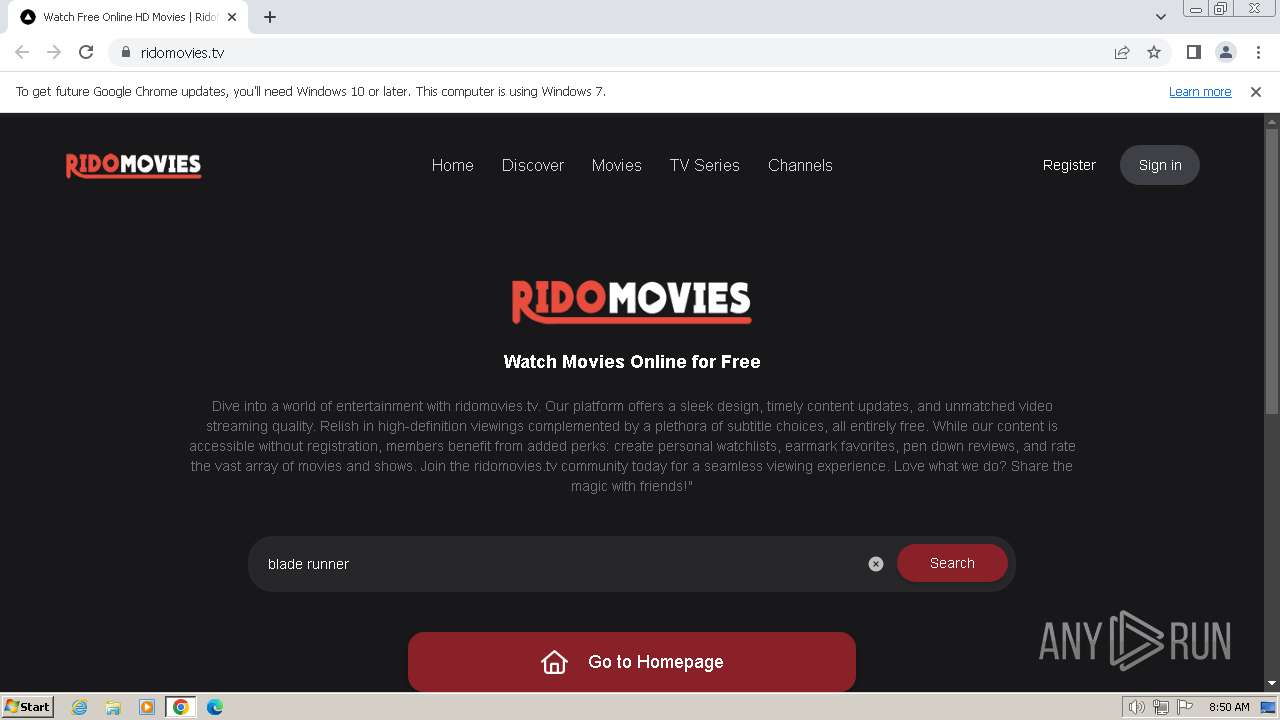The width and height of the screenshot is (1280, 720).
Task: Click the browser back arrow
Action: coord(22,52)
